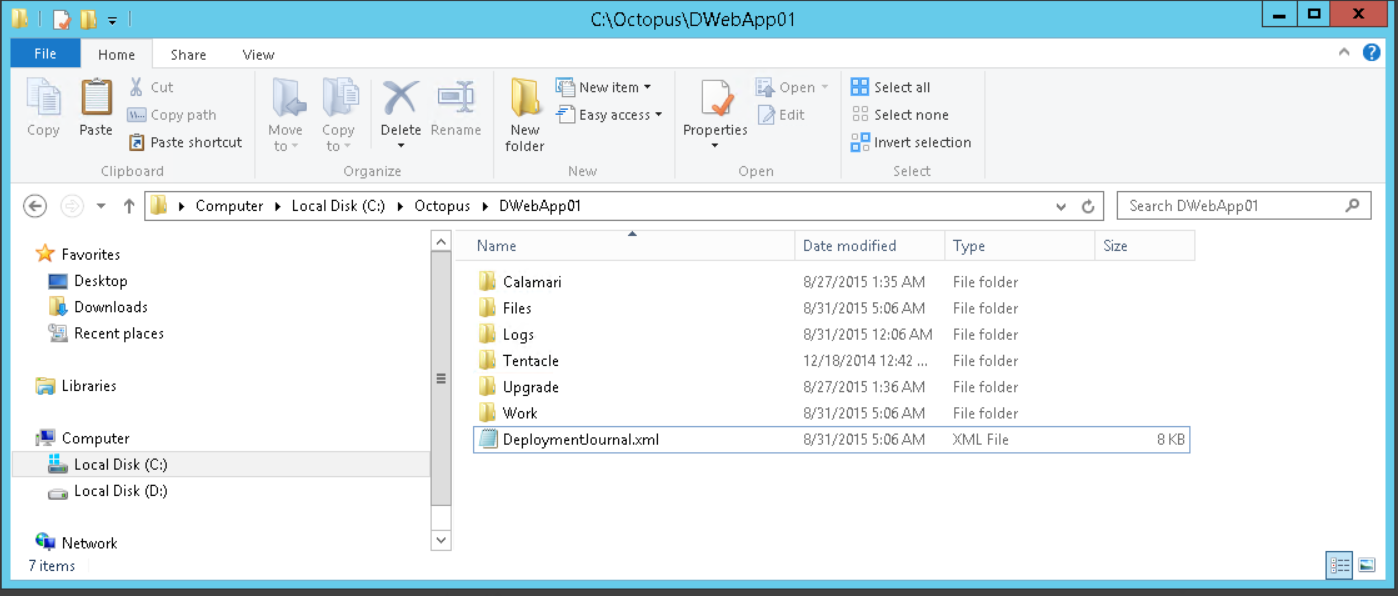Select Local Disk (D:) in navigation pane
This screenshot has width=1398, height=596.
[120, 491]
